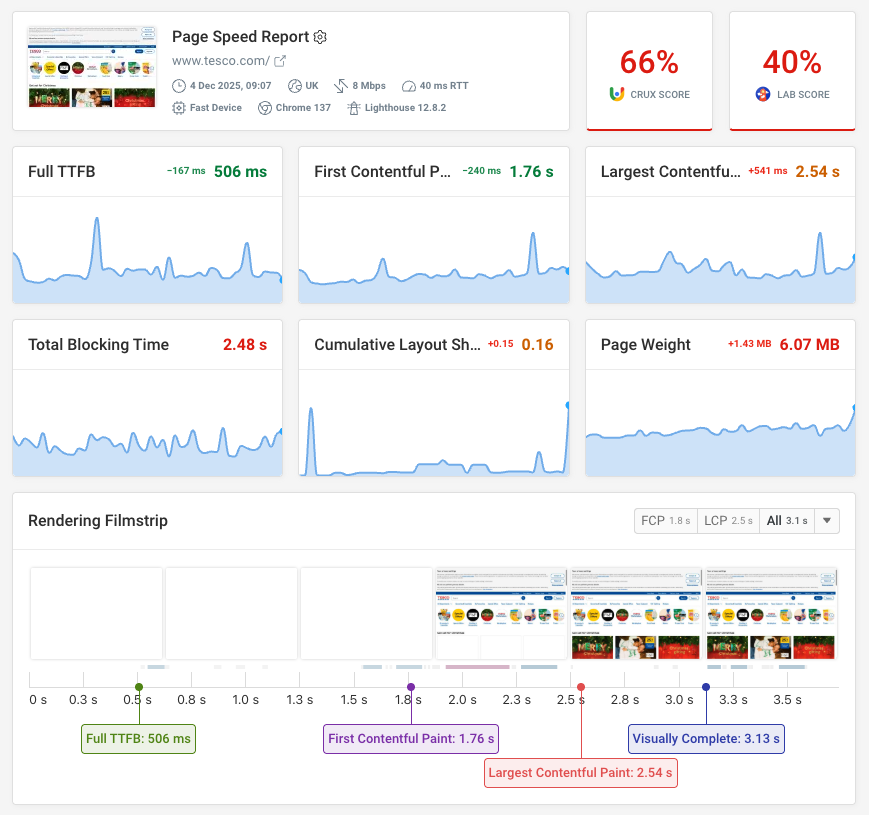Open the final filmstrip thumbnail showing the loaded page
Image resolution: width=869 pixels, height=815 pixels.
(770, 613)
